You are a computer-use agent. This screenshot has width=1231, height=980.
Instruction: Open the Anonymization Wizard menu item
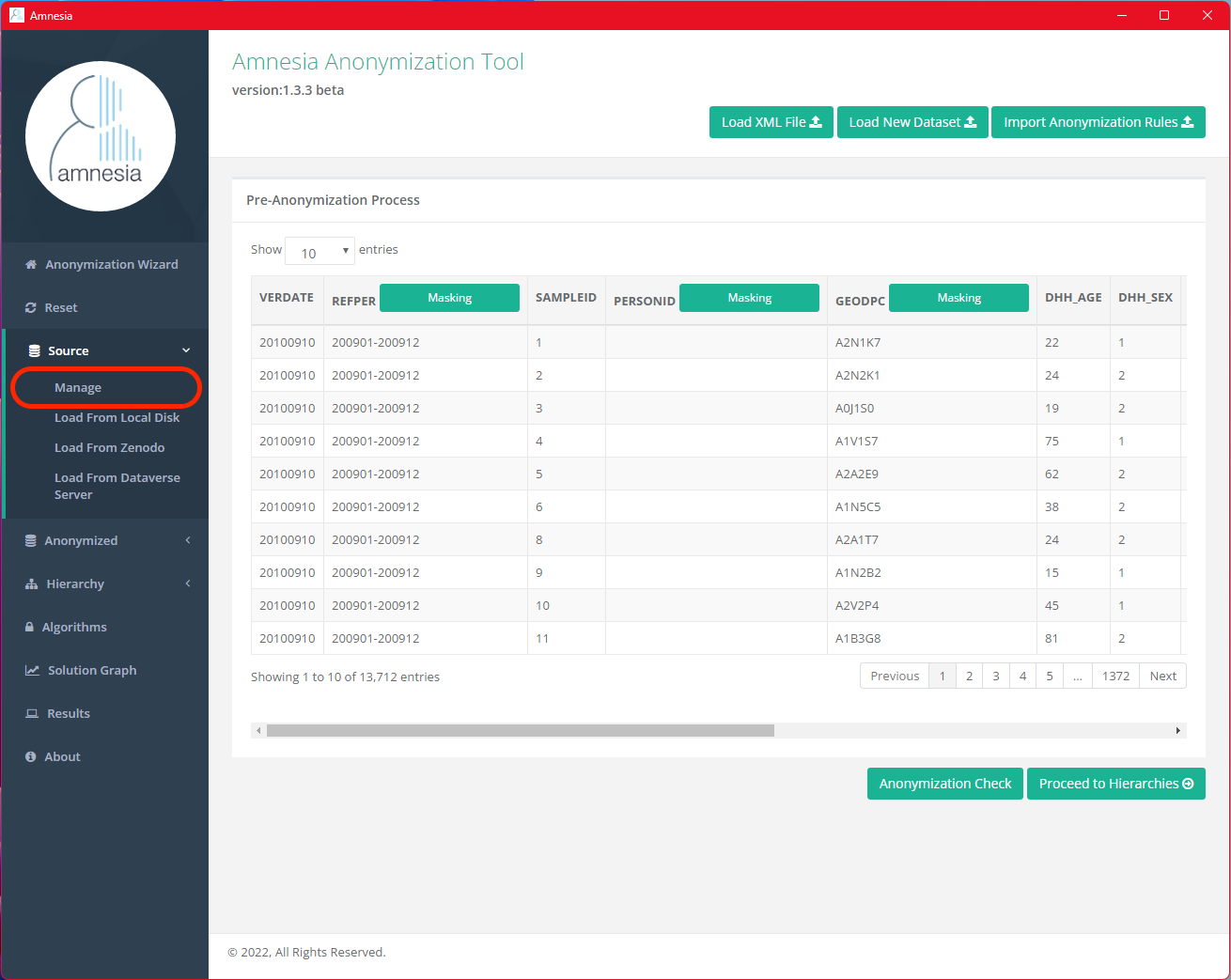click(x=105, y=264)
